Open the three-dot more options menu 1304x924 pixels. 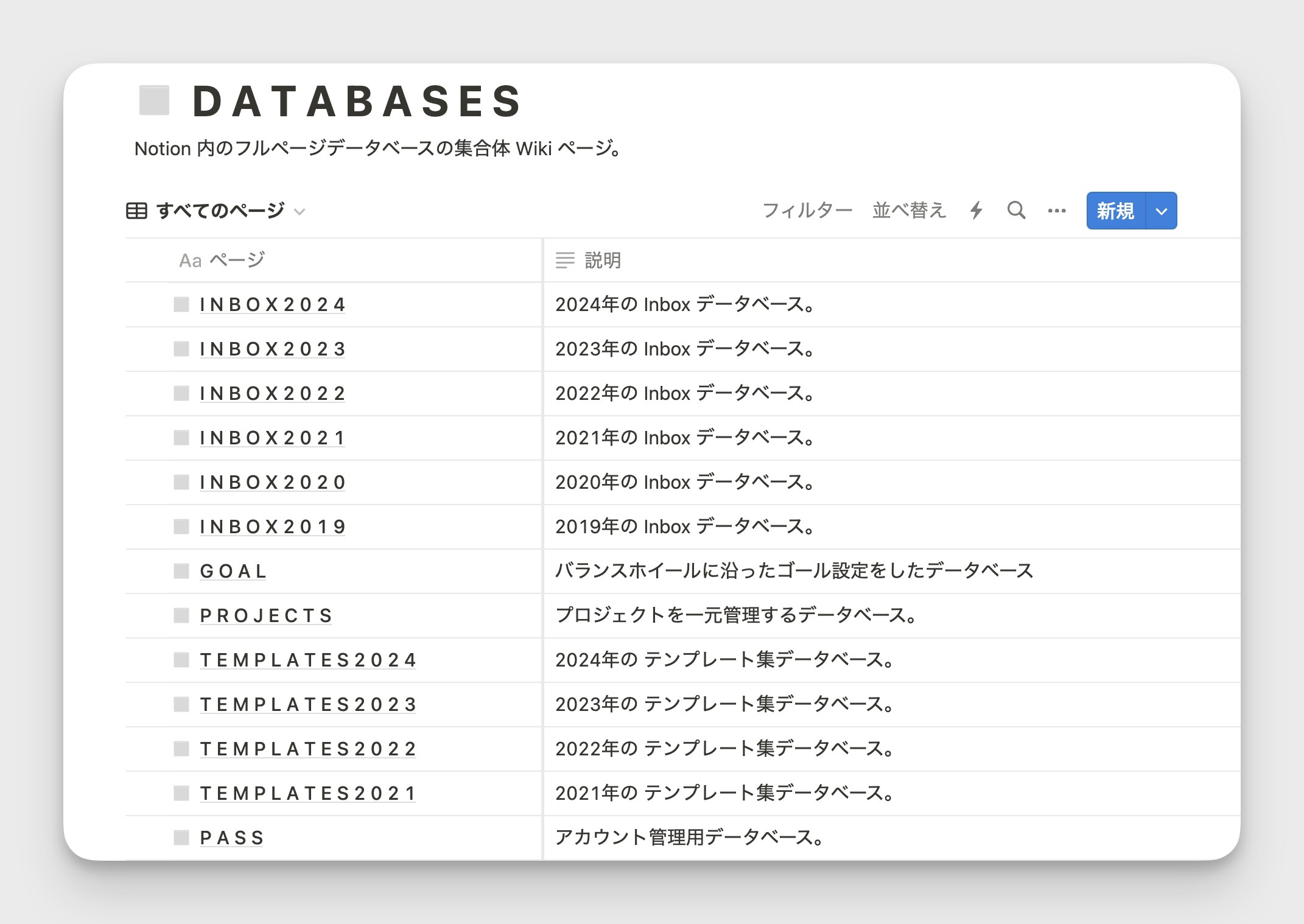click(x=1057, y=211)
